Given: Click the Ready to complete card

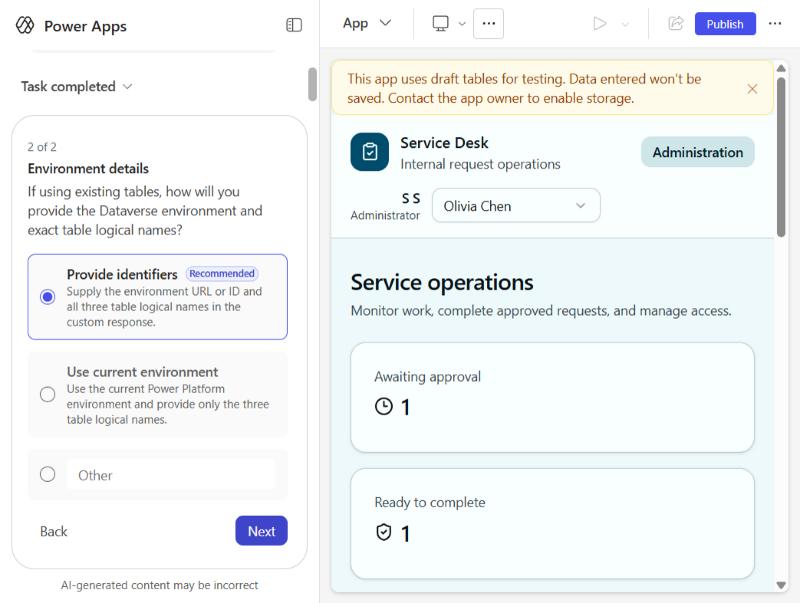Looking at the screenshot, I should click(x=552, y=524).
